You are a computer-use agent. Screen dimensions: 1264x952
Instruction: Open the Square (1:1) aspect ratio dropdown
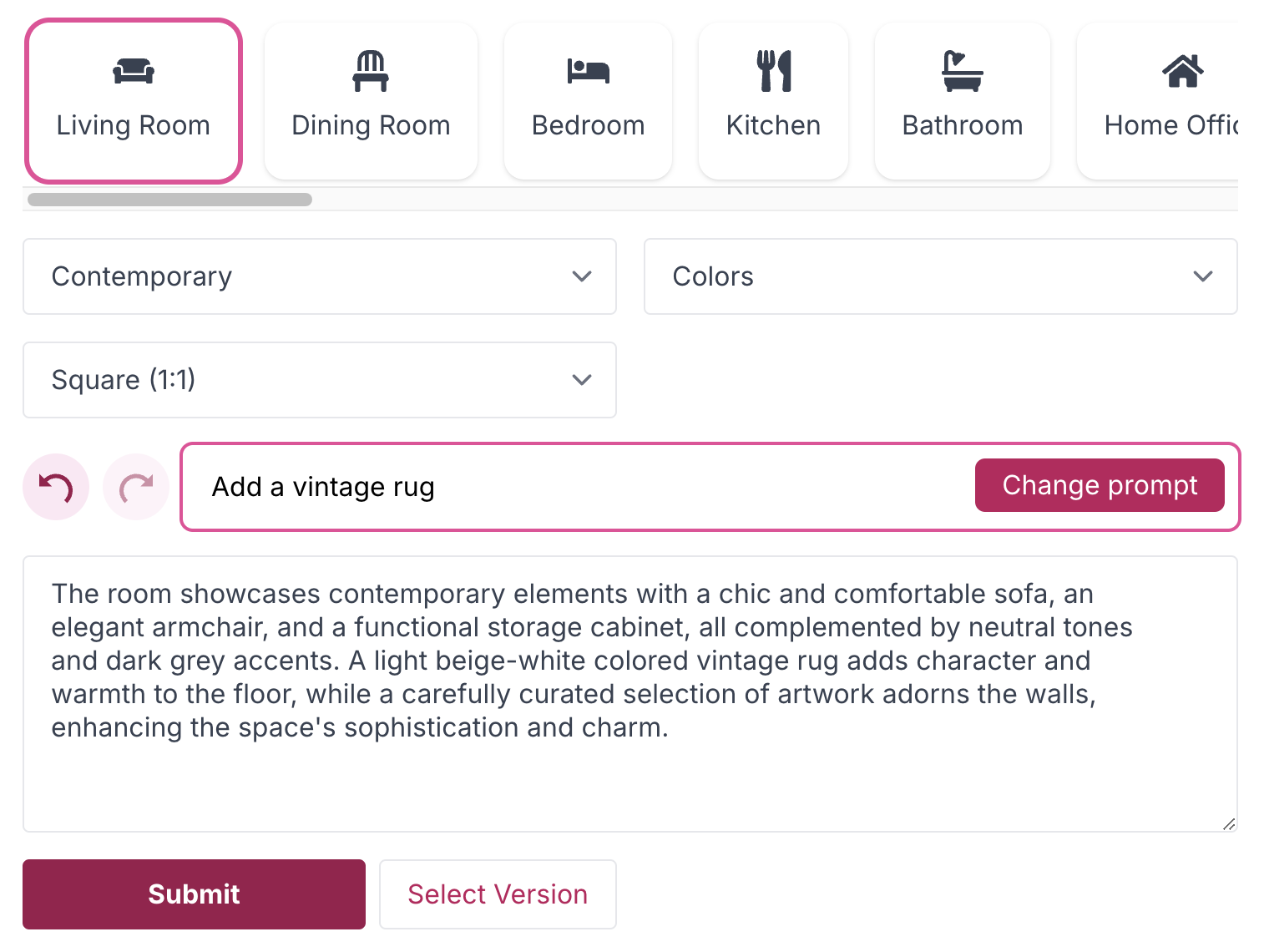click(320, 380)
